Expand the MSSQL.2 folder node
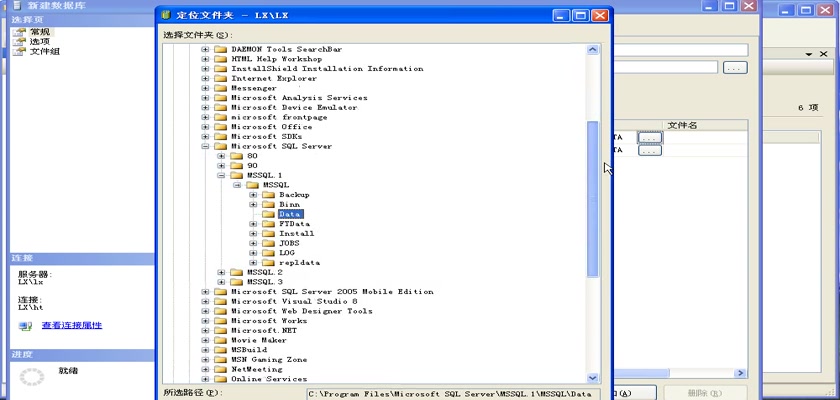 point(222,273)
